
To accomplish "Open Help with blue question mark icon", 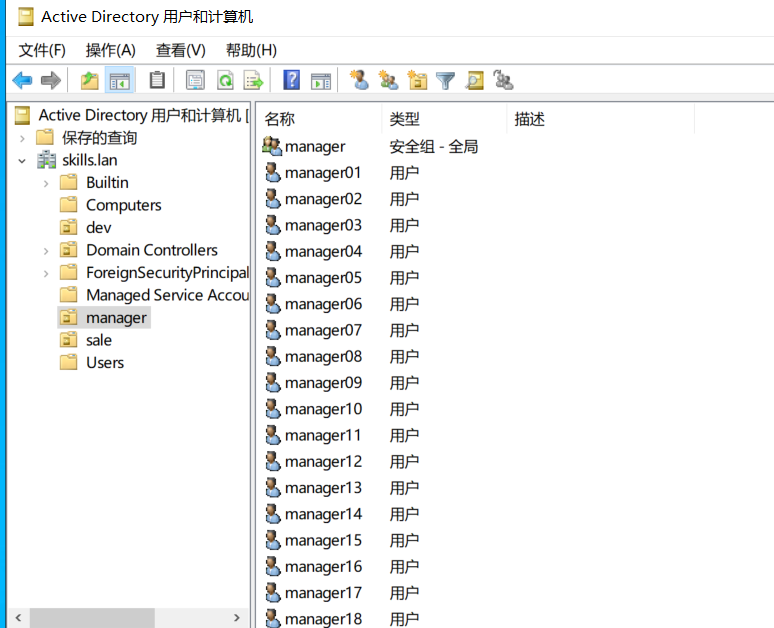I will [292, 81].
